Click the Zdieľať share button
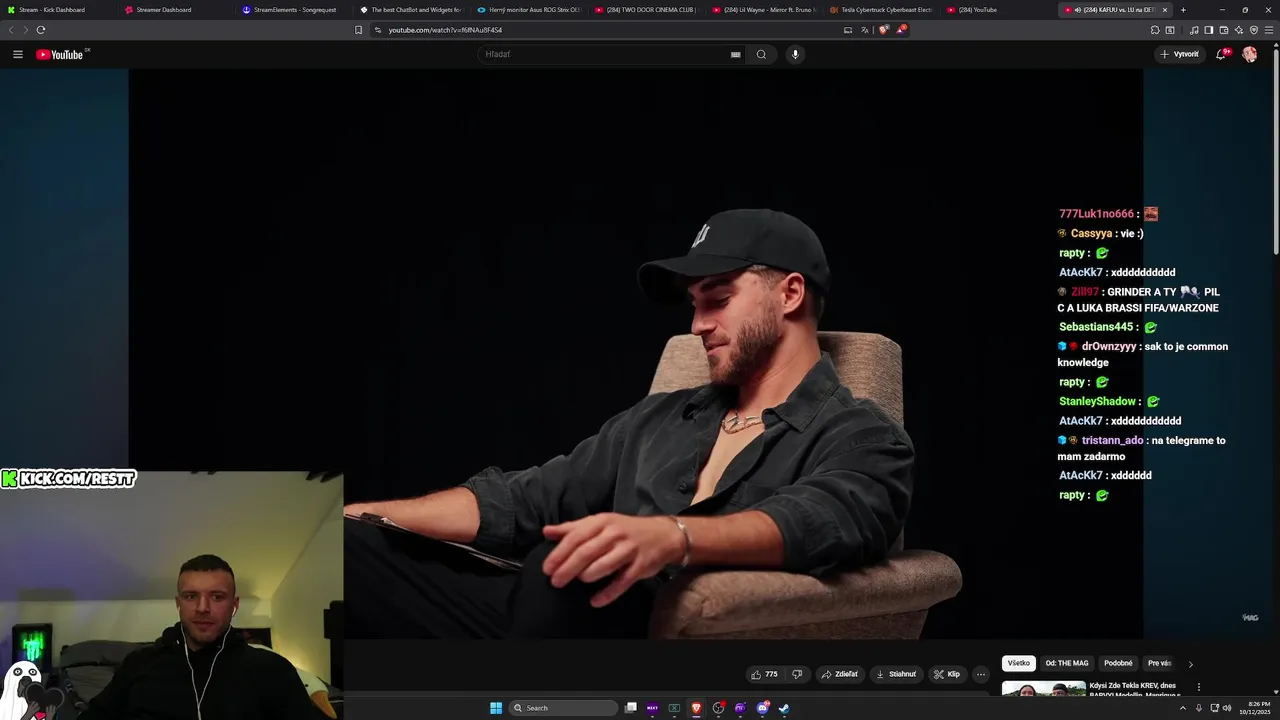 click(840, 674)
